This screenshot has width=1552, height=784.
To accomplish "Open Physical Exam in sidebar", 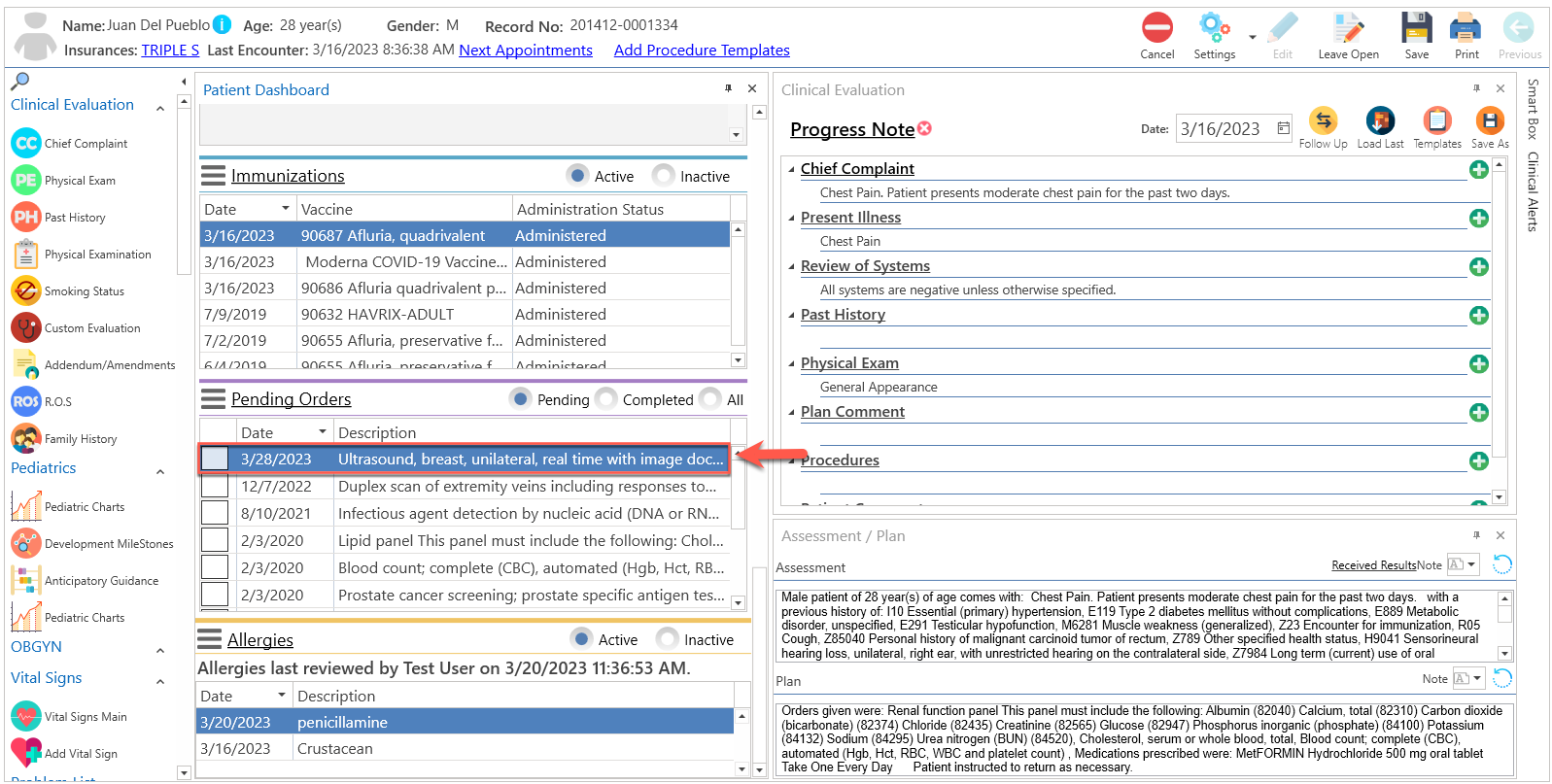I will coord(64,180).
